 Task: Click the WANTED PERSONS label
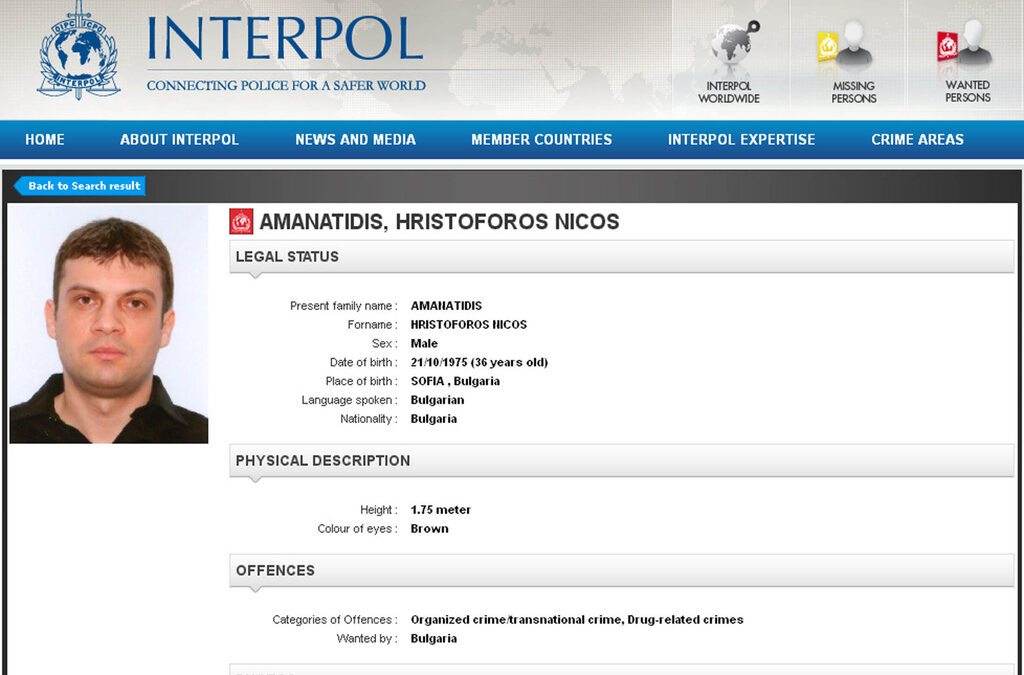pyautogui.click(x=968, y=91)
